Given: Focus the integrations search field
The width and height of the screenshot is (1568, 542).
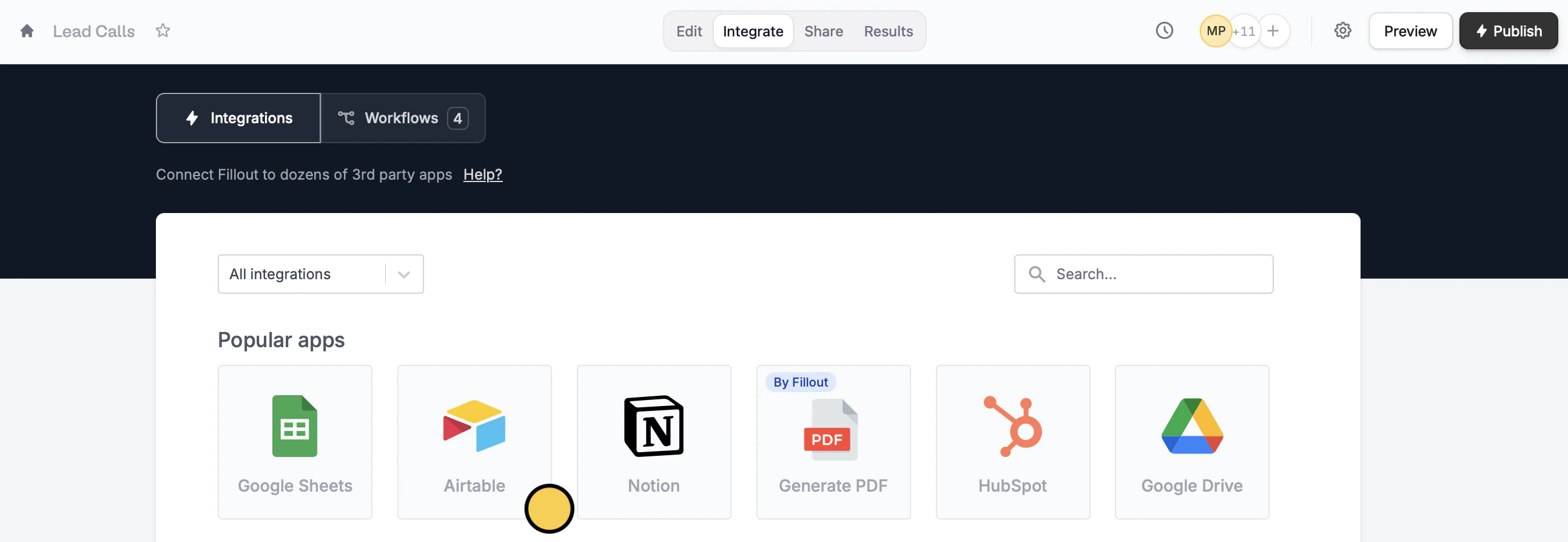Looking at the screenshot, I should pyautogui.click(x=1144, y=274).
